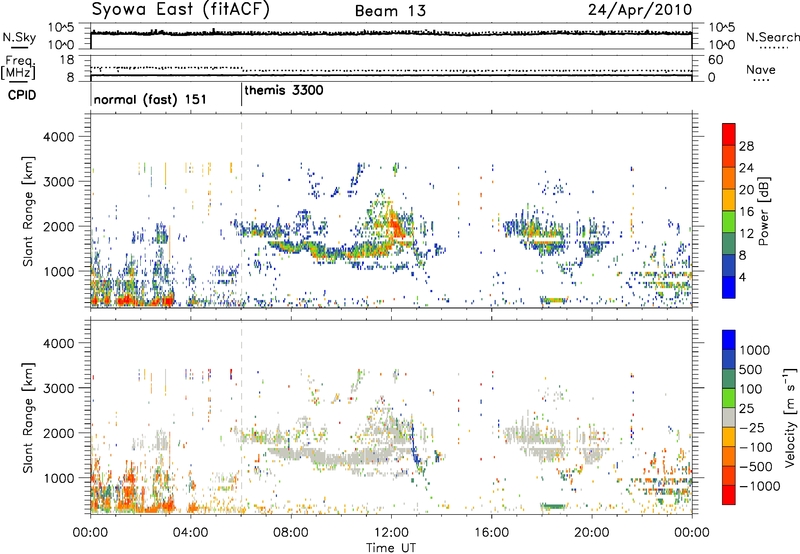Click the dark green 8–12 dB Power segment
Image resolution: width=800 pixels, height=554 pixels.
729,243
